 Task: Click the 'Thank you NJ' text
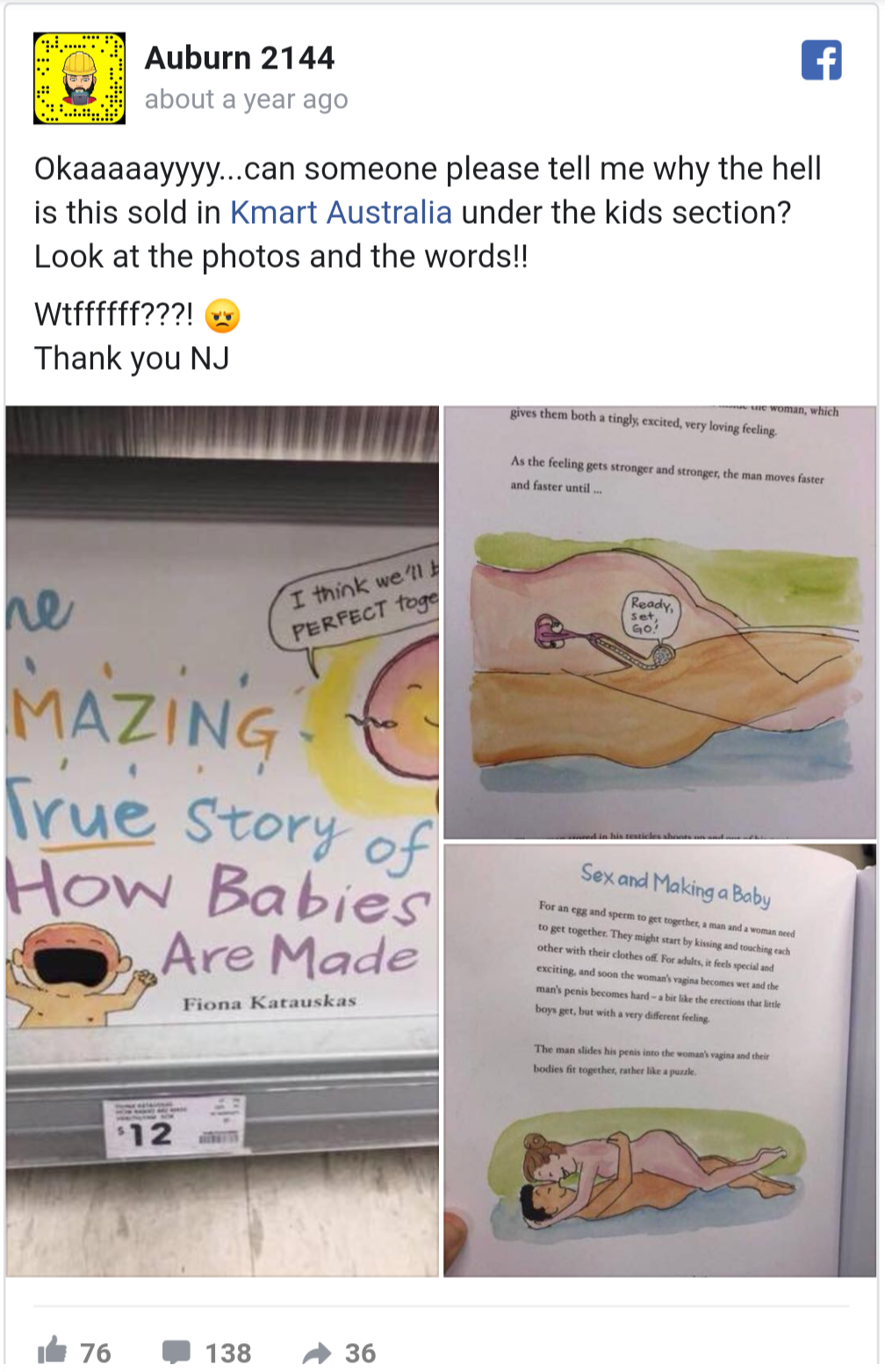(x=132, y=358)
